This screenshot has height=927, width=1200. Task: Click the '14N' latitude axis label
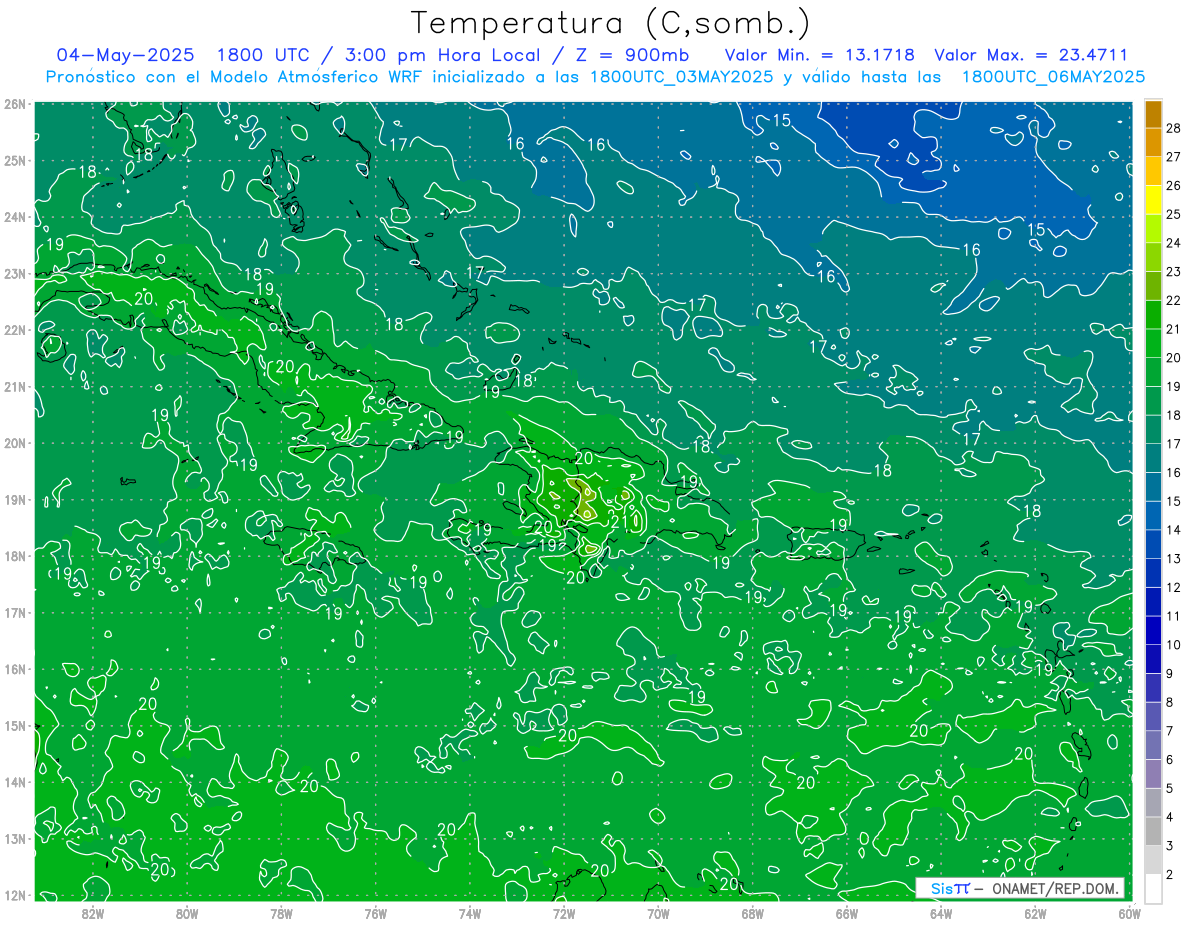15,782
